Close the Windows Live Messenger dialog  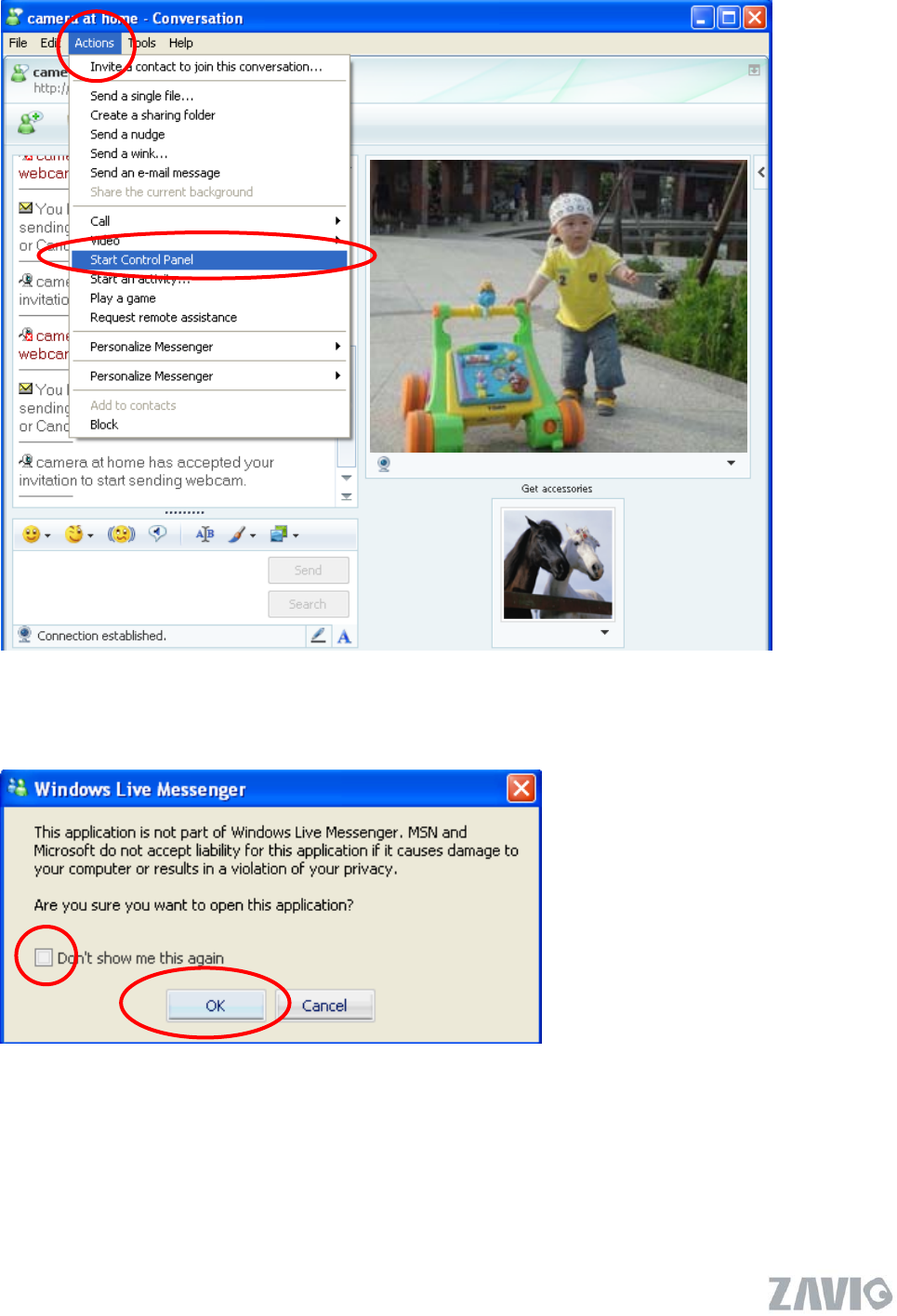(x=521, y=789)
